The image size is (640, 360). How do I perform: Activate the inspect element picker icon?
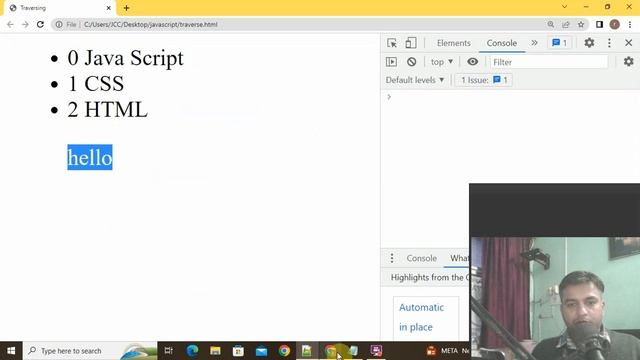(392, 43)
